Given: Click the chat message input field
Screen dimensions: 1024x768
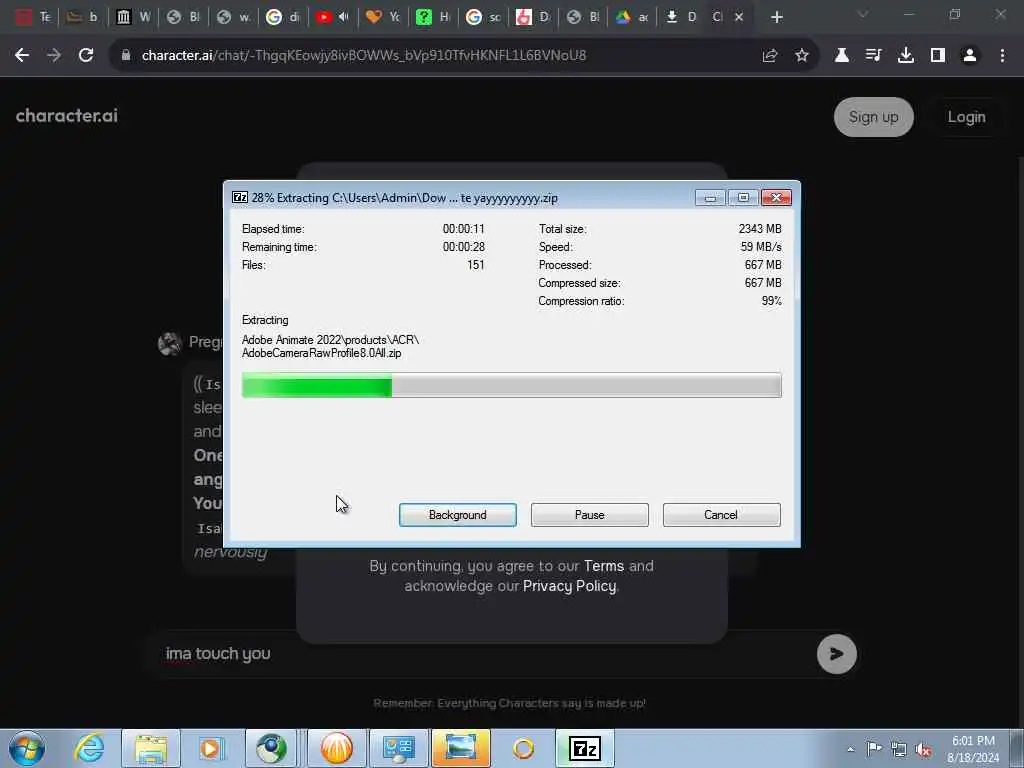Looking at the screenshot, I should coord(483,654).
